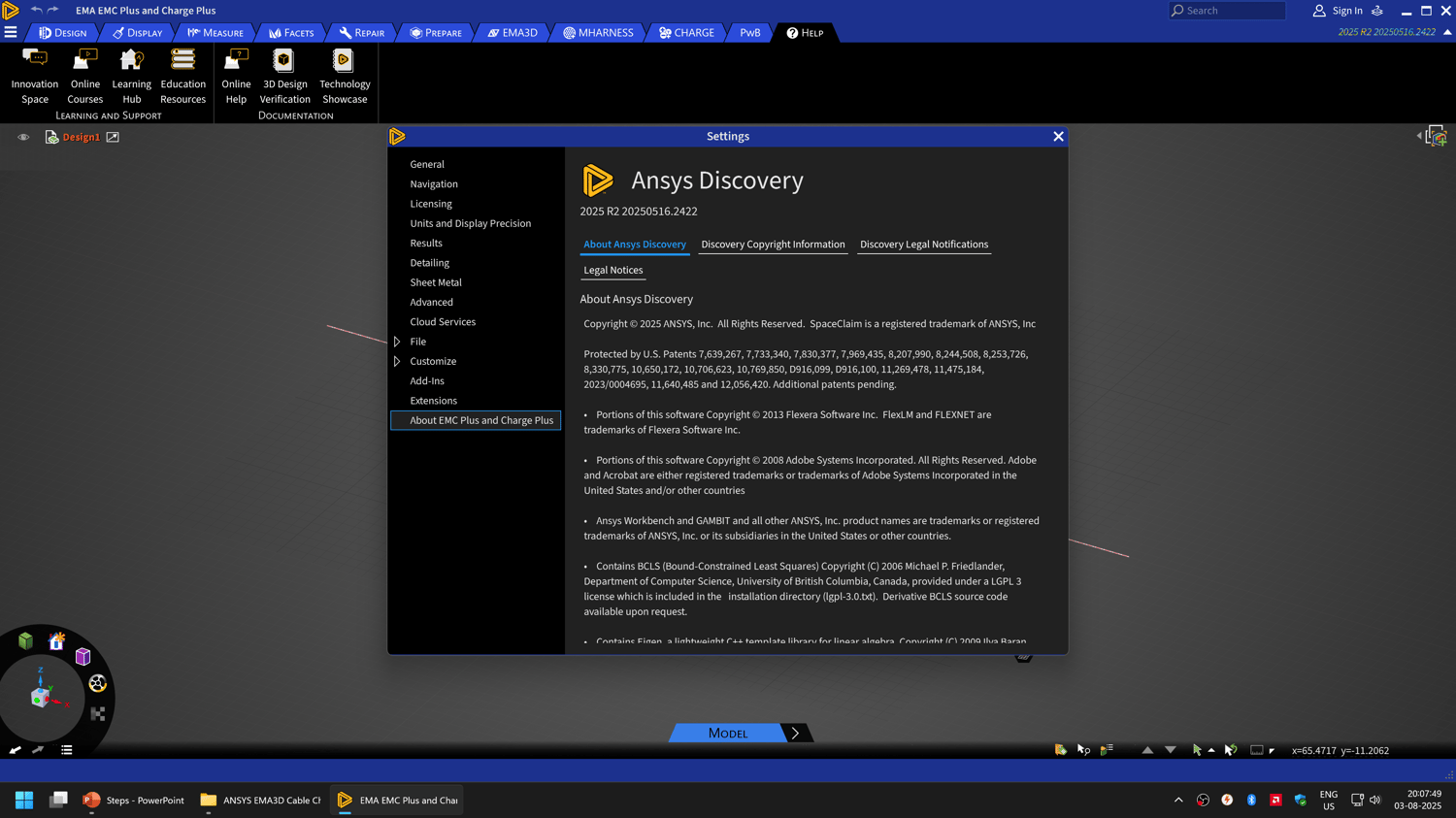Click the external link icon beside Design1
1456x818 pixels.
click(113, 138)
